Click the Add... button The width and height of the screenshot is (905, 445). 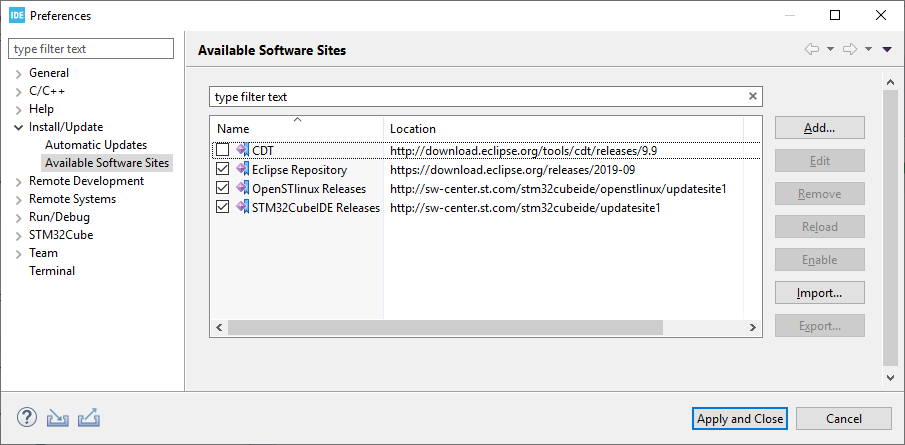(820, 128)
